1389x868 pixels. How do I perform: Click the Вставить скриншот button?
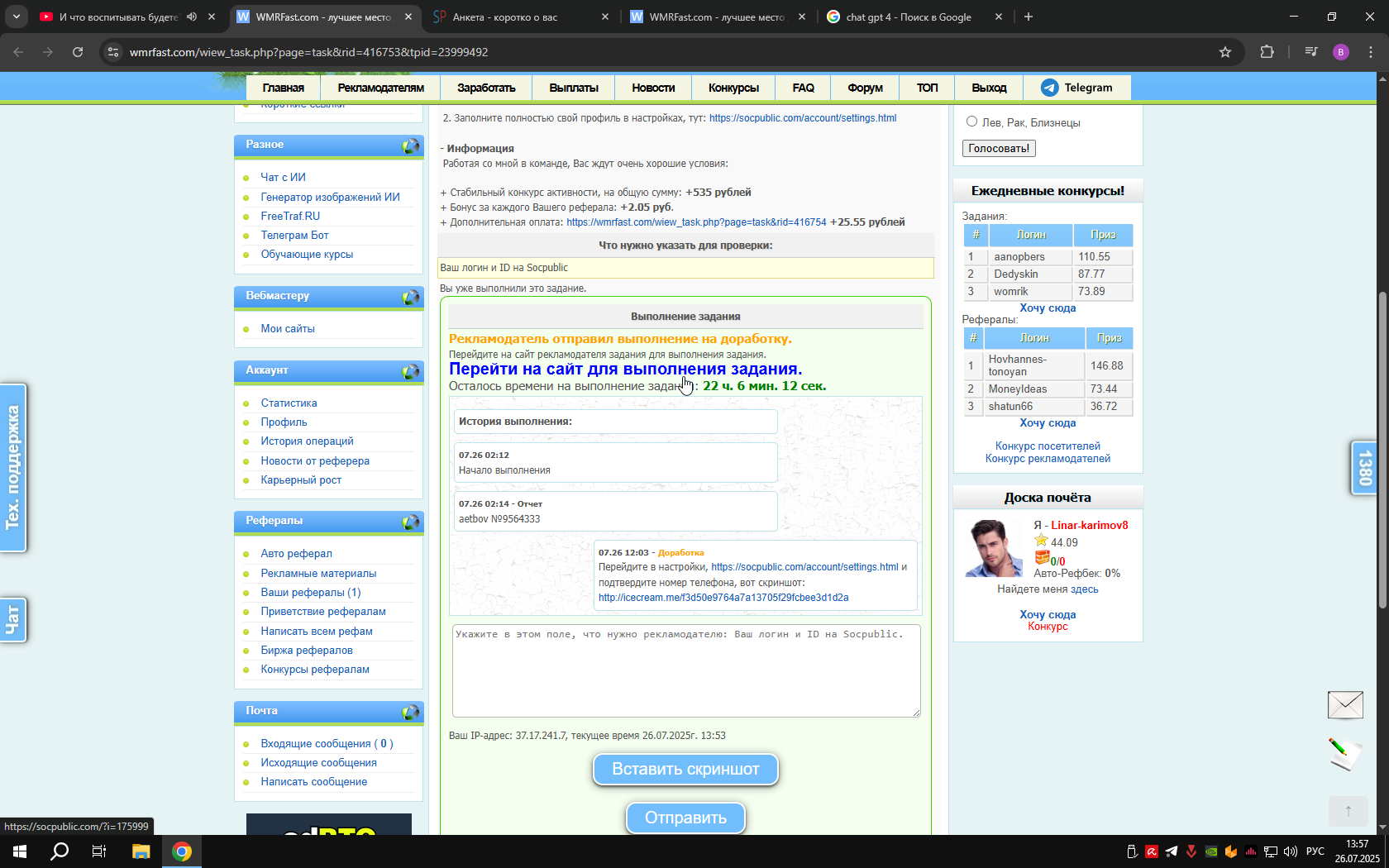pos(685,769)
